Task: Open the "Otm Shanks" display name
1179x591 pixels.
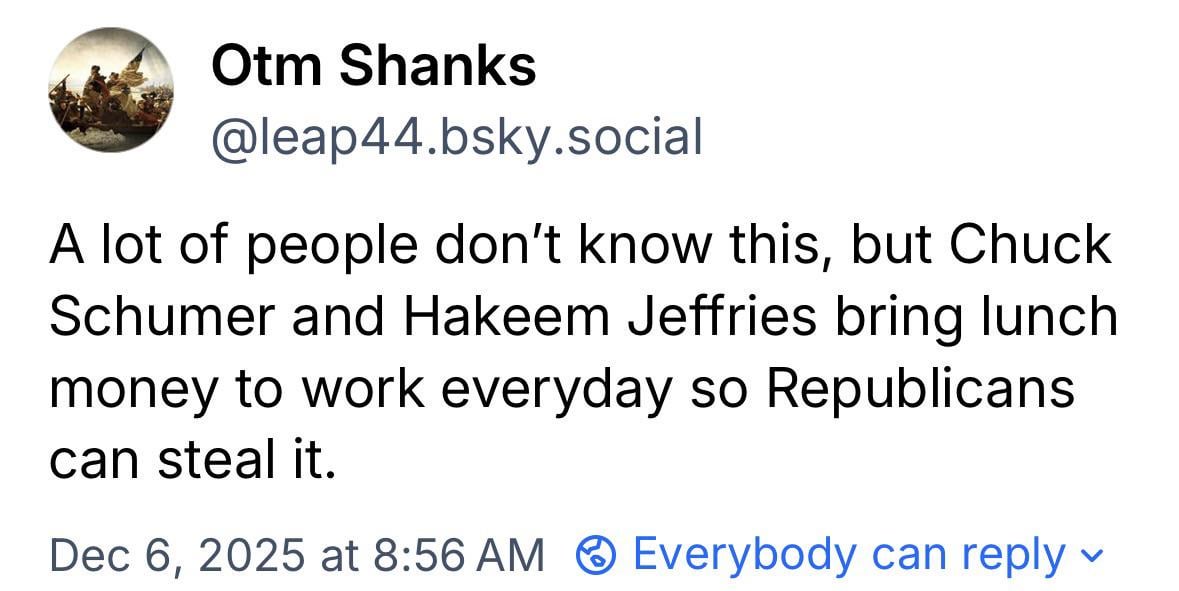Action: (374, 67)
